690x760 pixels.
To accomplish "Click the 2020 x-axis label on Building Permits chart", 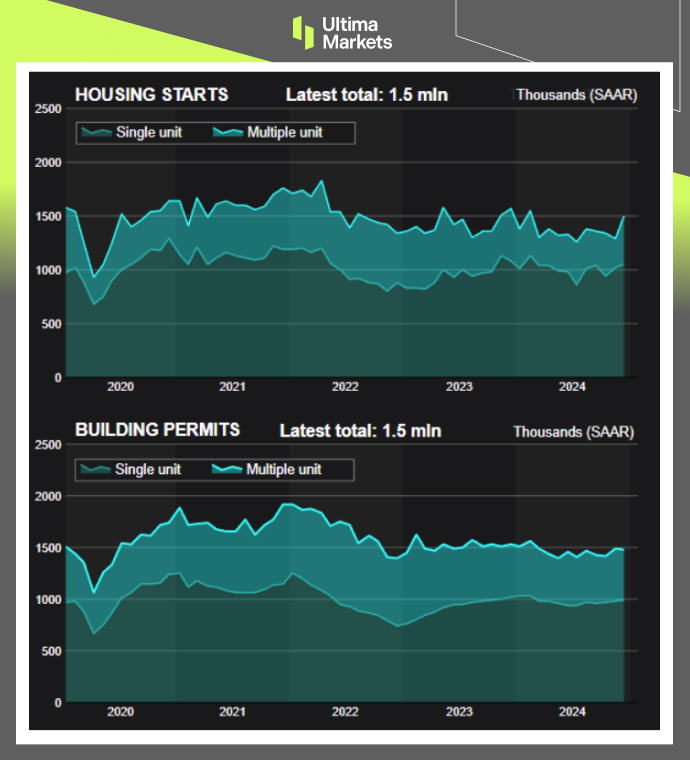I will point(119,712).
